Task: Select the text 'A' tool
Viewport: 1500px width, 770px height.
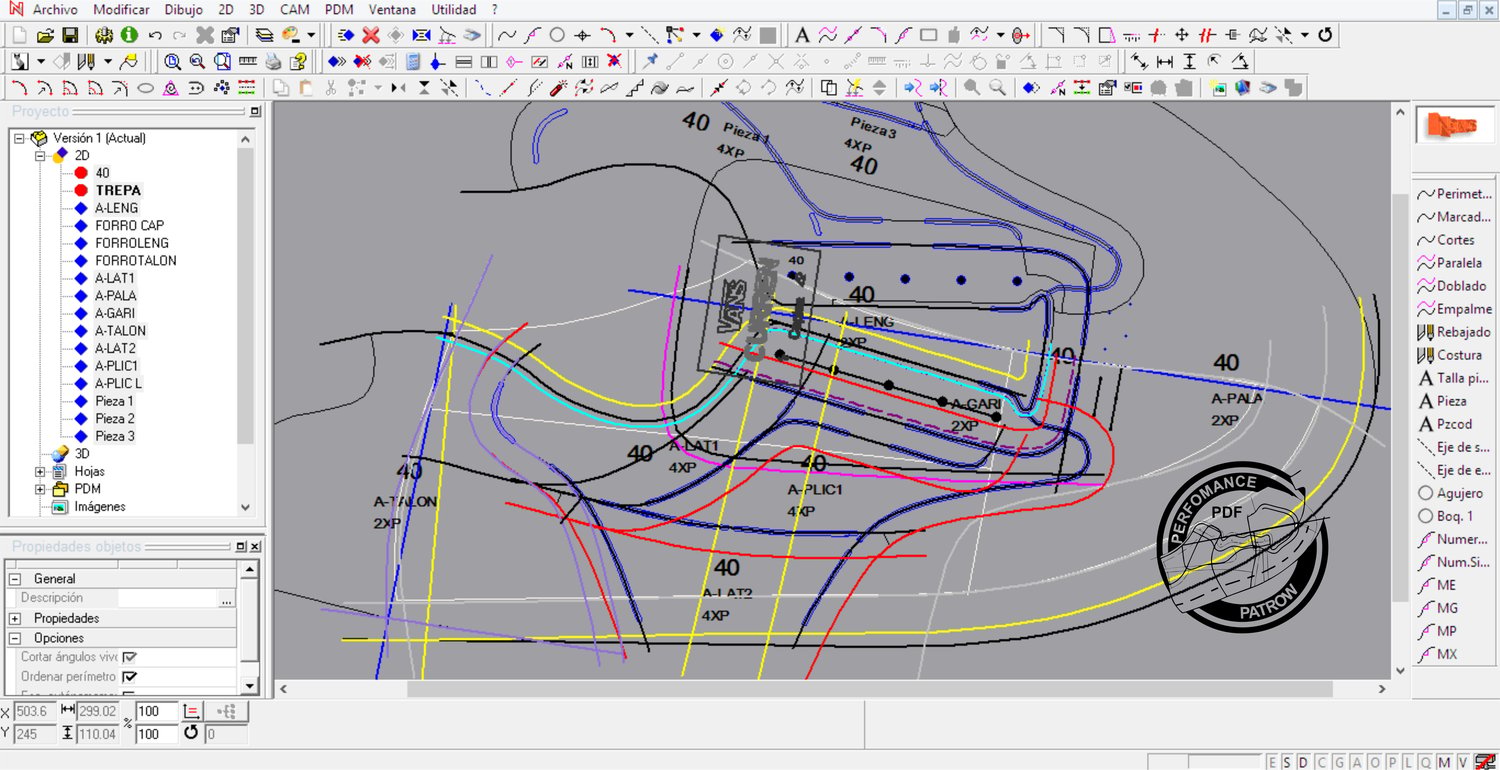Action: 802,35
